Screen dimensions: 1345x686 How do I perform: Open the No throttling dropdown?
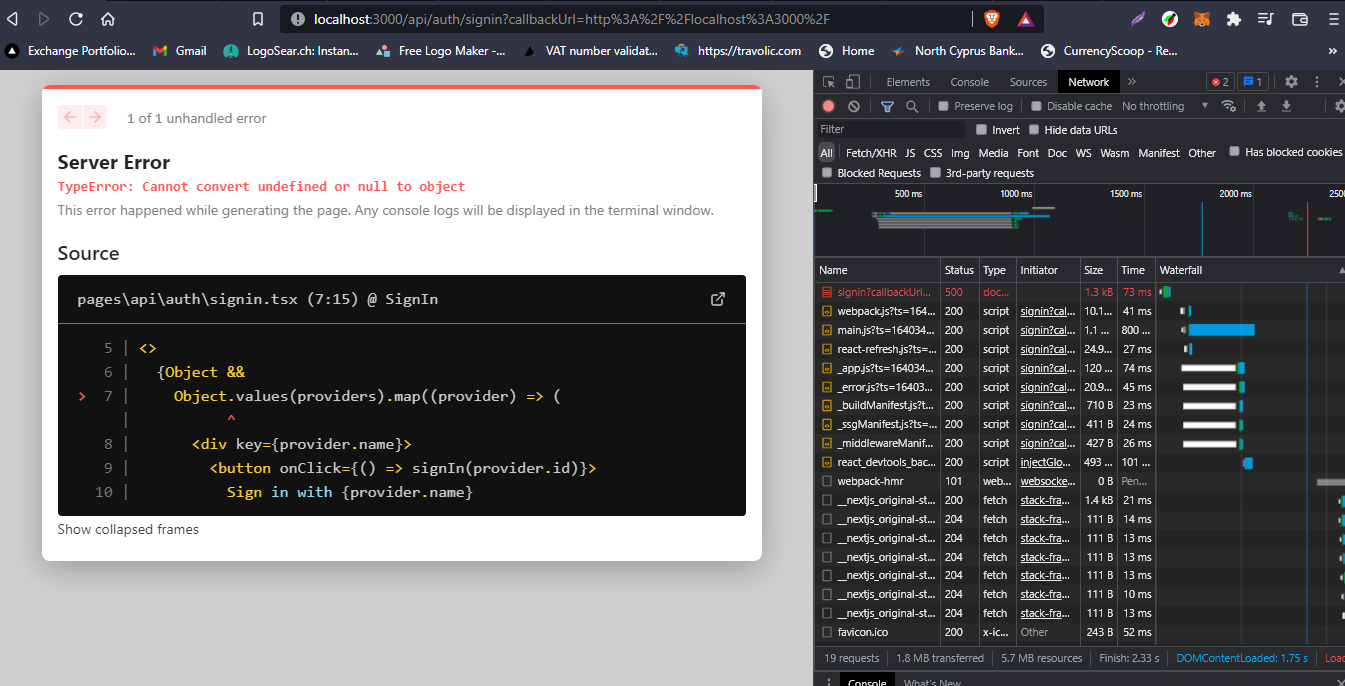pyautogui.click(x=1152, y=106)
